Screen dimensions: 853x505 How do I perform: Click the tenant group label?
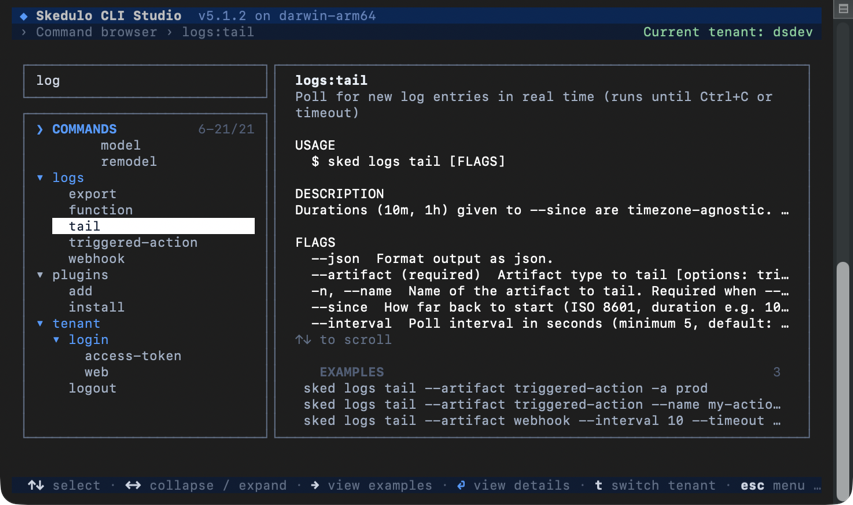(76, 323)
